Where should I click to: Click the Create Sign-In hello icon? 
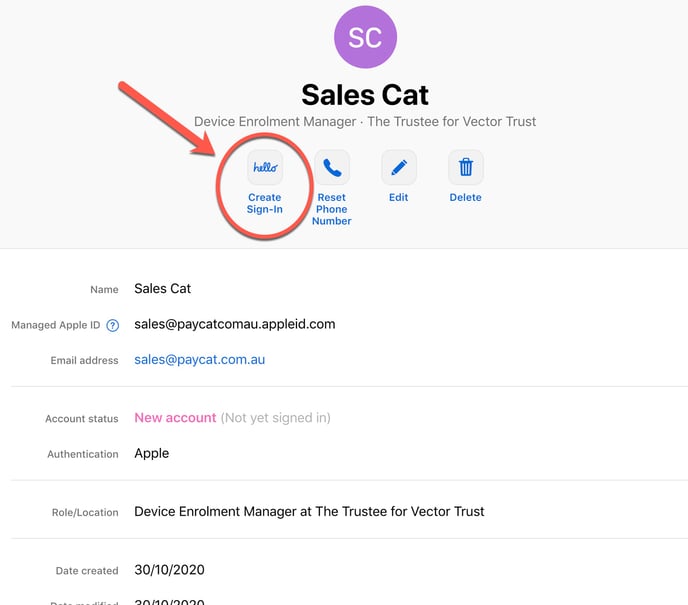click(265, 167)
